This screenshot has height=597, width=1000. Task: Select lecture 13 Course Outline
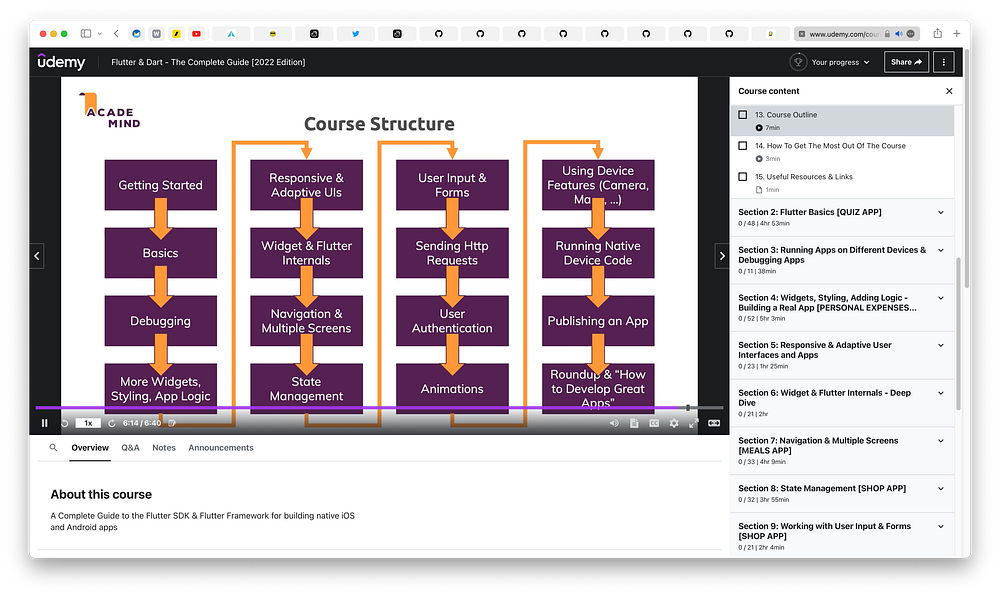(x=842, y=121)
